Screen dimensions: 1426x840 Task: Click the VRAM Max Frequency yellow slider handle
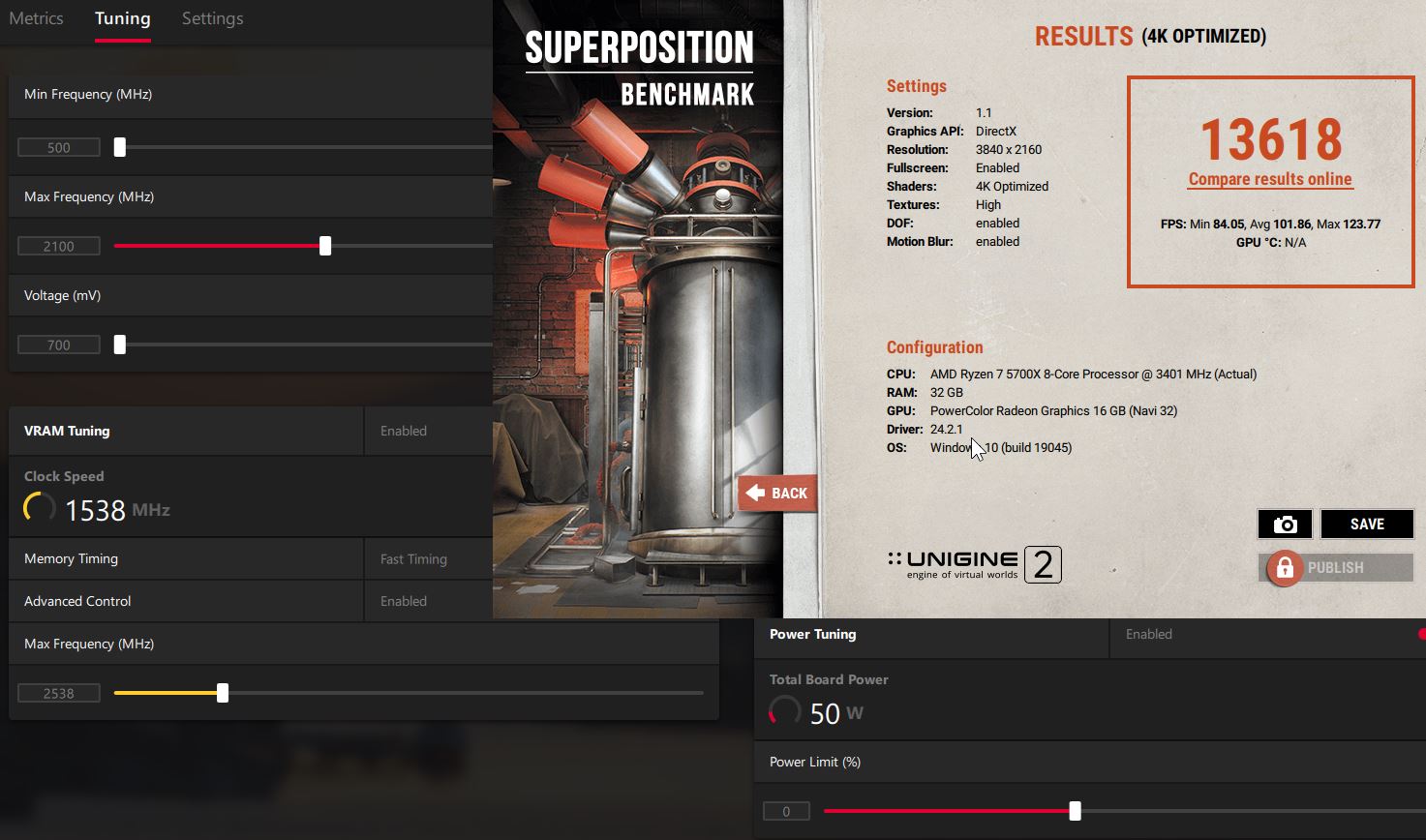tap(223, 693)
